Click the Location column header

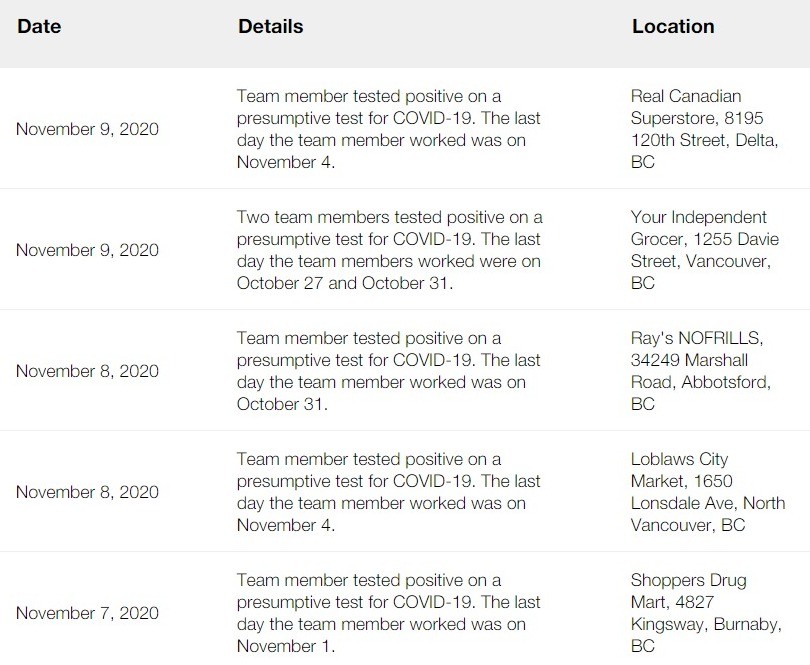[672, 27]
